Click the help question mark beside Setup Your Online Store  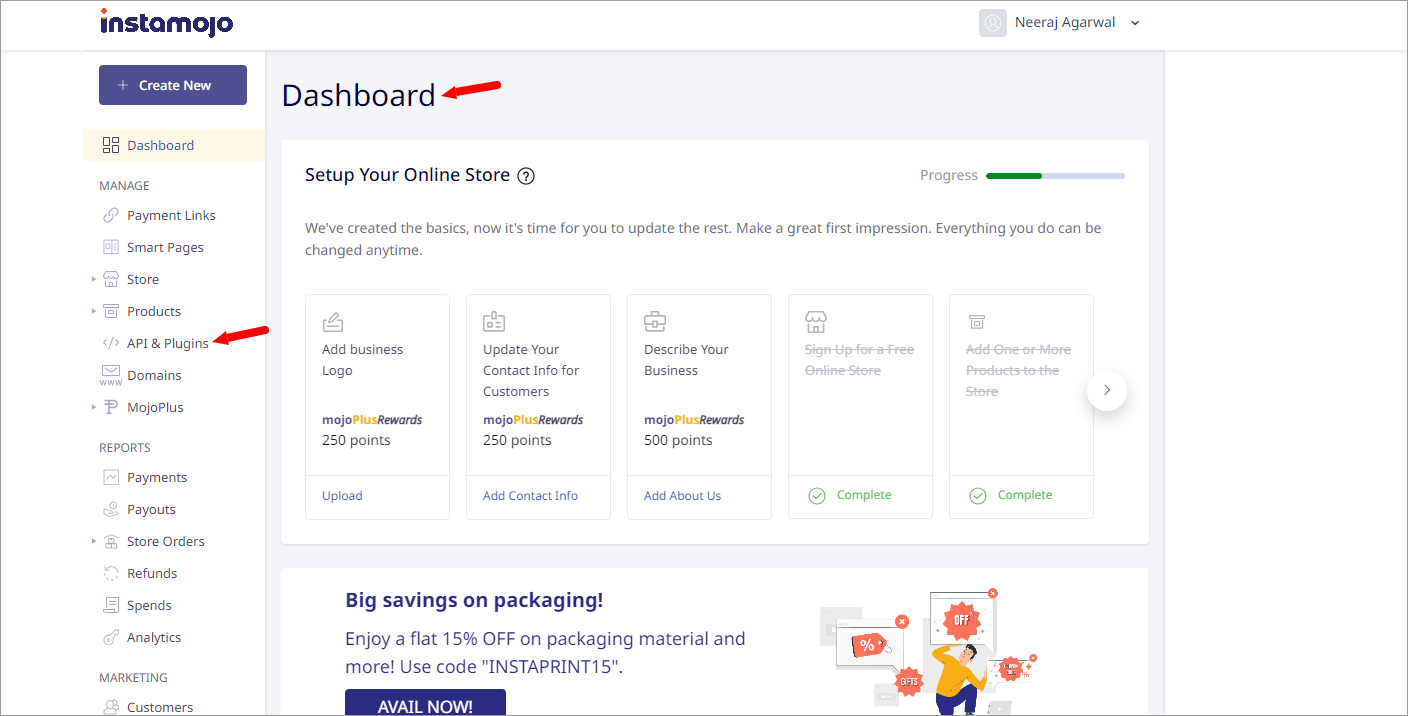(526, 176)
